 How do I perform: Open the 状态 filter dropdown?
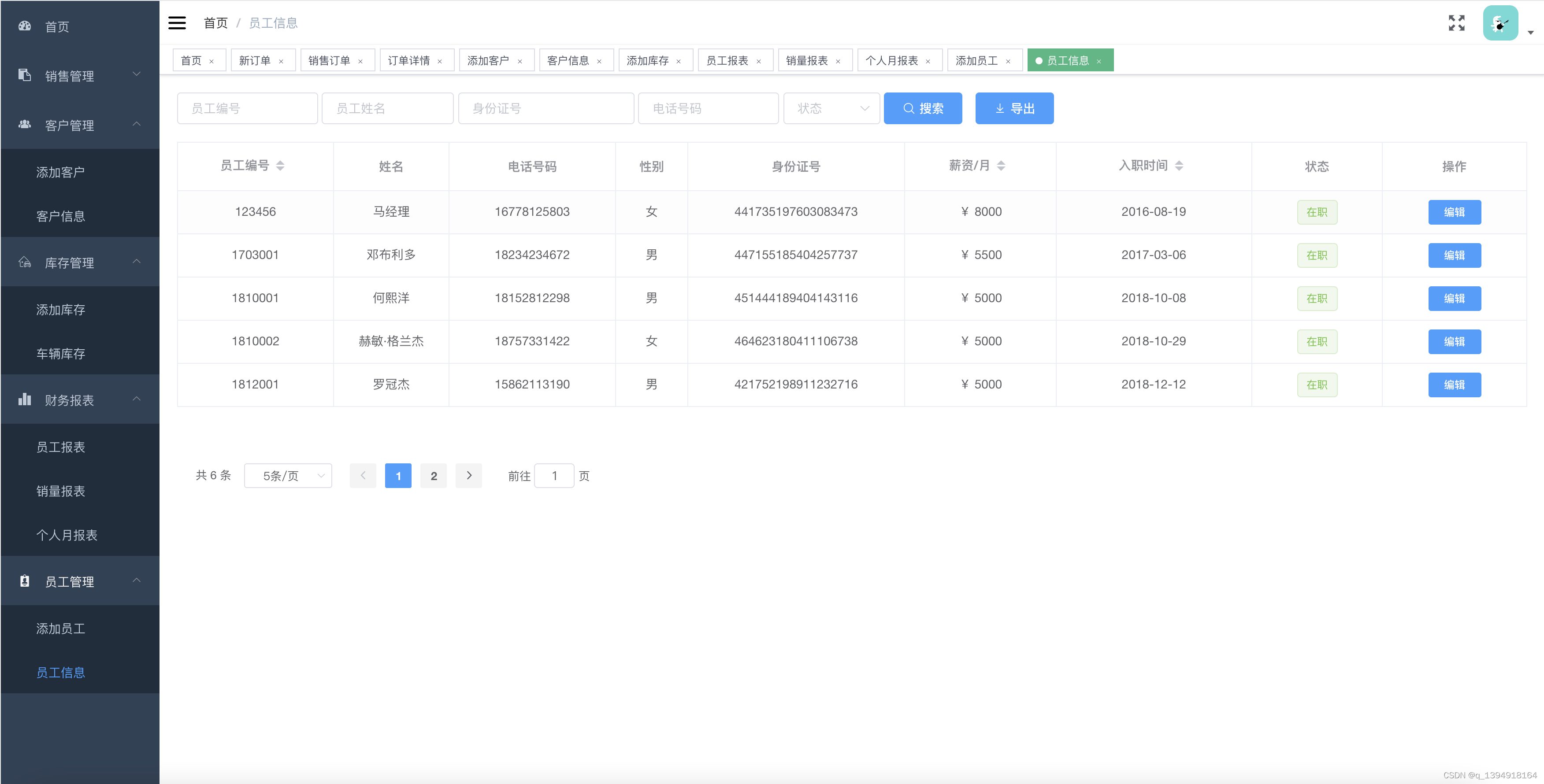coord(831,108)
